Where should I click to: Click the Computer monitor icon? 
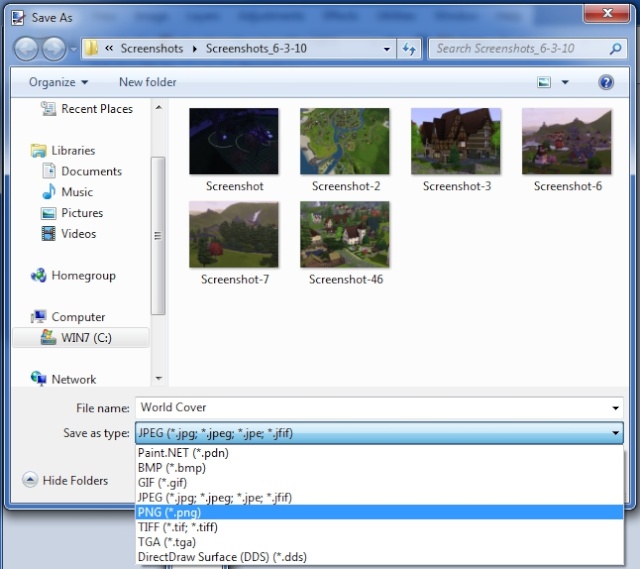click(38, 317)
